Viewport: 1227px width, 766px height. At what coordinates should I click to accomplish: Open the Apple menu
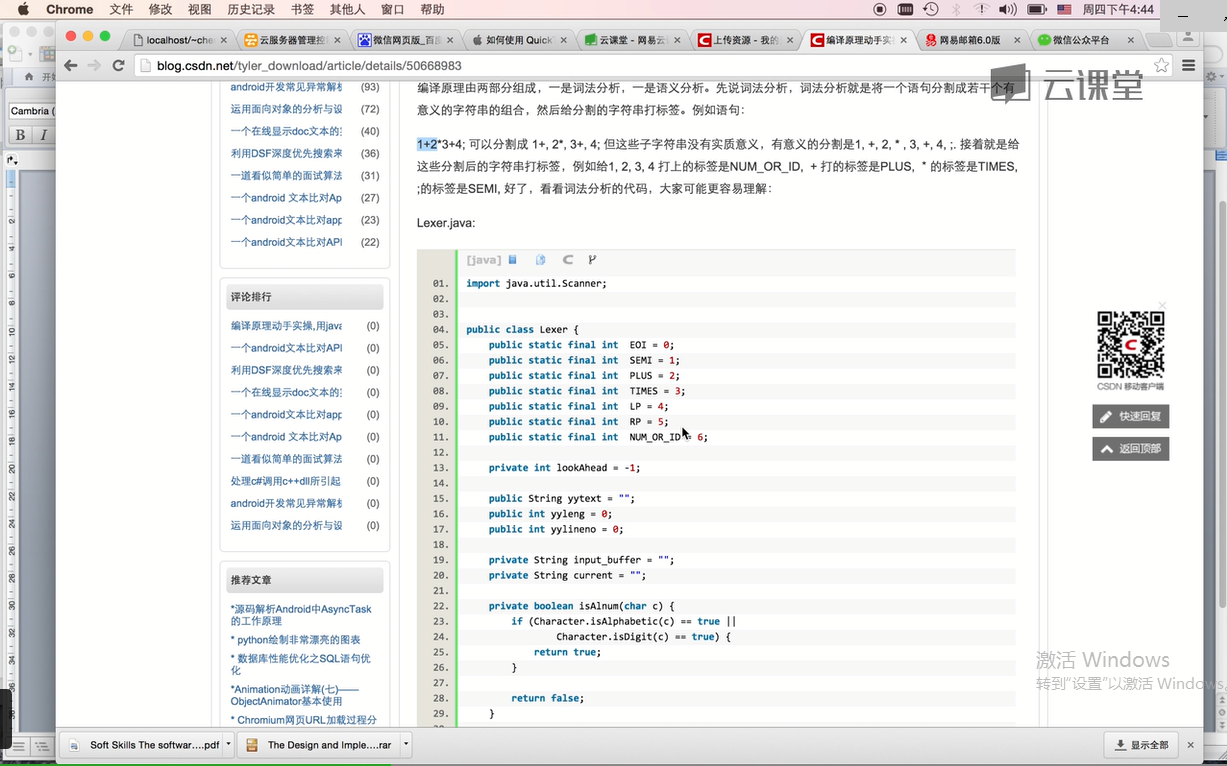[x=22, y=9]
